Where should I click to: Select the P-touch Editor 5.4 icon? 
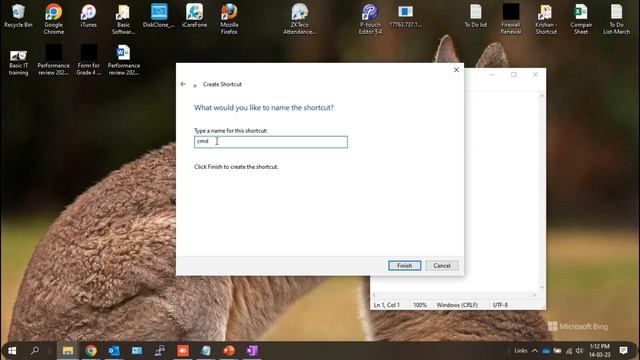click(370, 19)
